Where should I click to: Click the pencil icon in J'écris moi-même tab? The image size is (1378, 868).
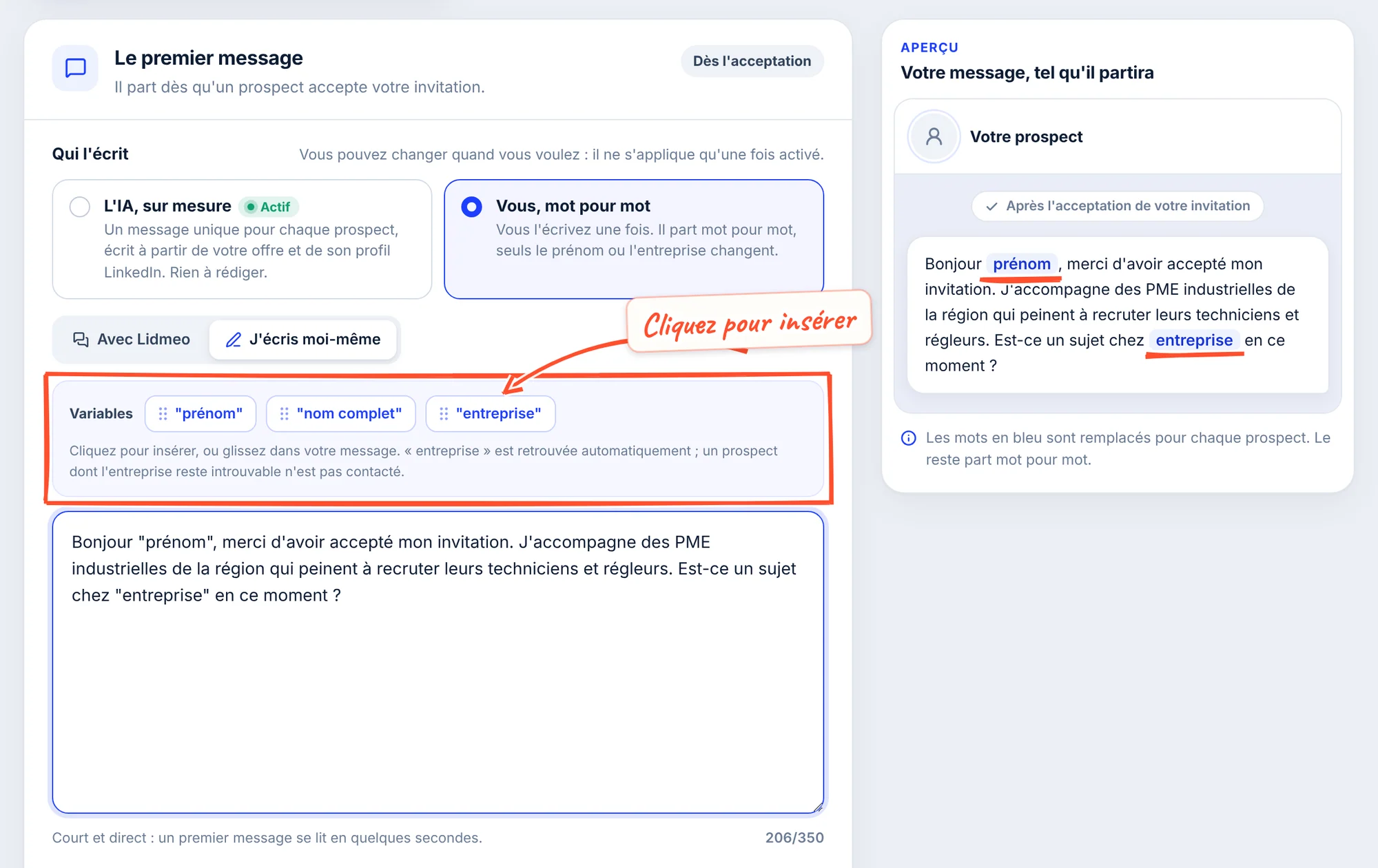(234, 340)
